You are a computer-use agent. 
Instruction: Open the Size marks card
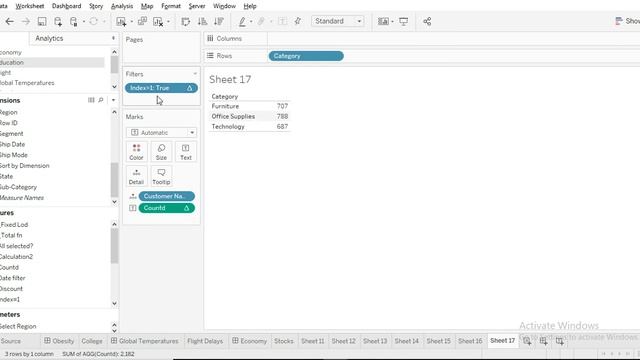tap(161, 152)
